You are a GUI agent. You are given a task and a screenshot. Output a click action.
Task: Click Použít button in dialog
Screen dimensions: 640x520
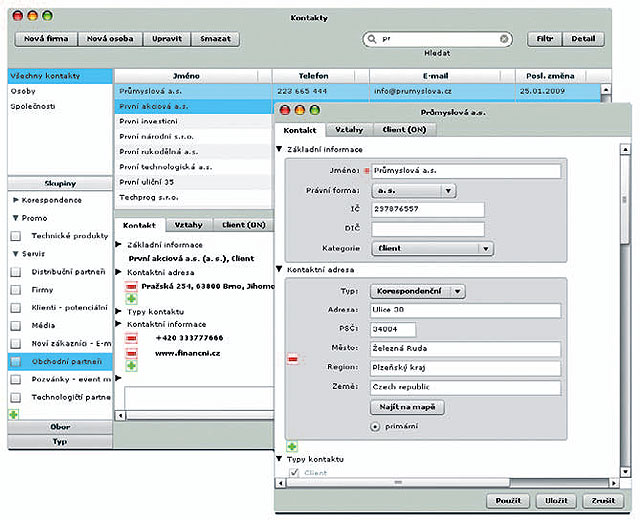pos(508,501)
